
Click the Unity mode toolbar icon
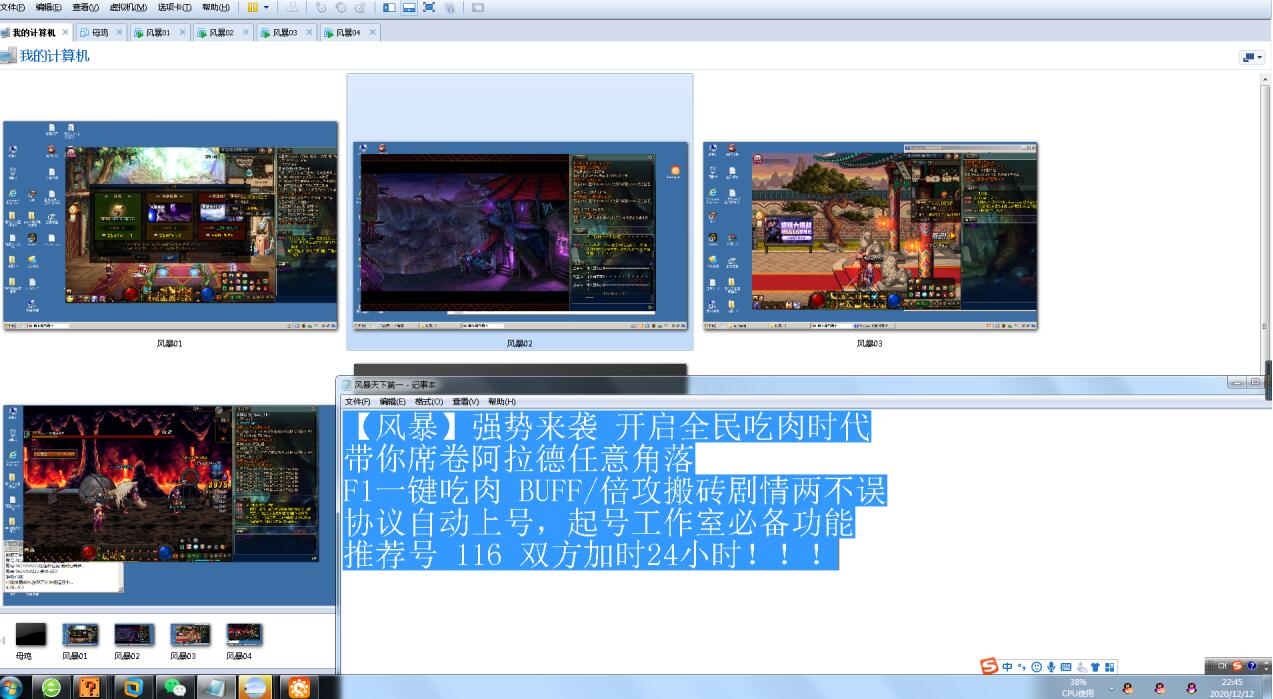pyautogui.click(x=449, y=7)
